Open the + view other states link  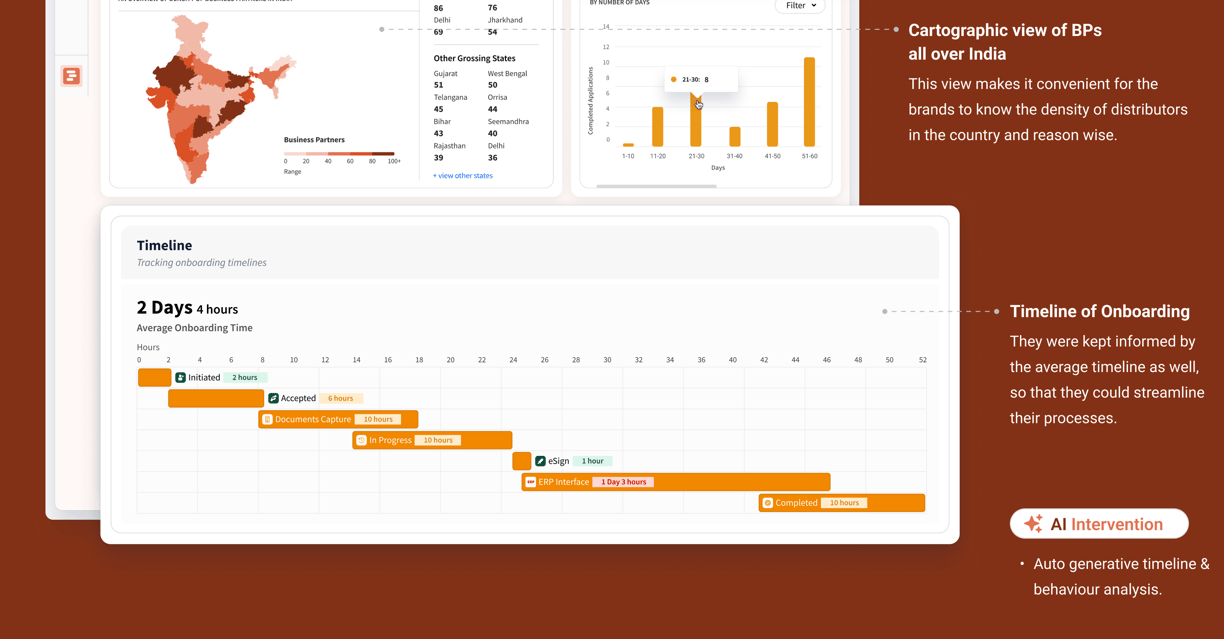(x=463, y=176)
